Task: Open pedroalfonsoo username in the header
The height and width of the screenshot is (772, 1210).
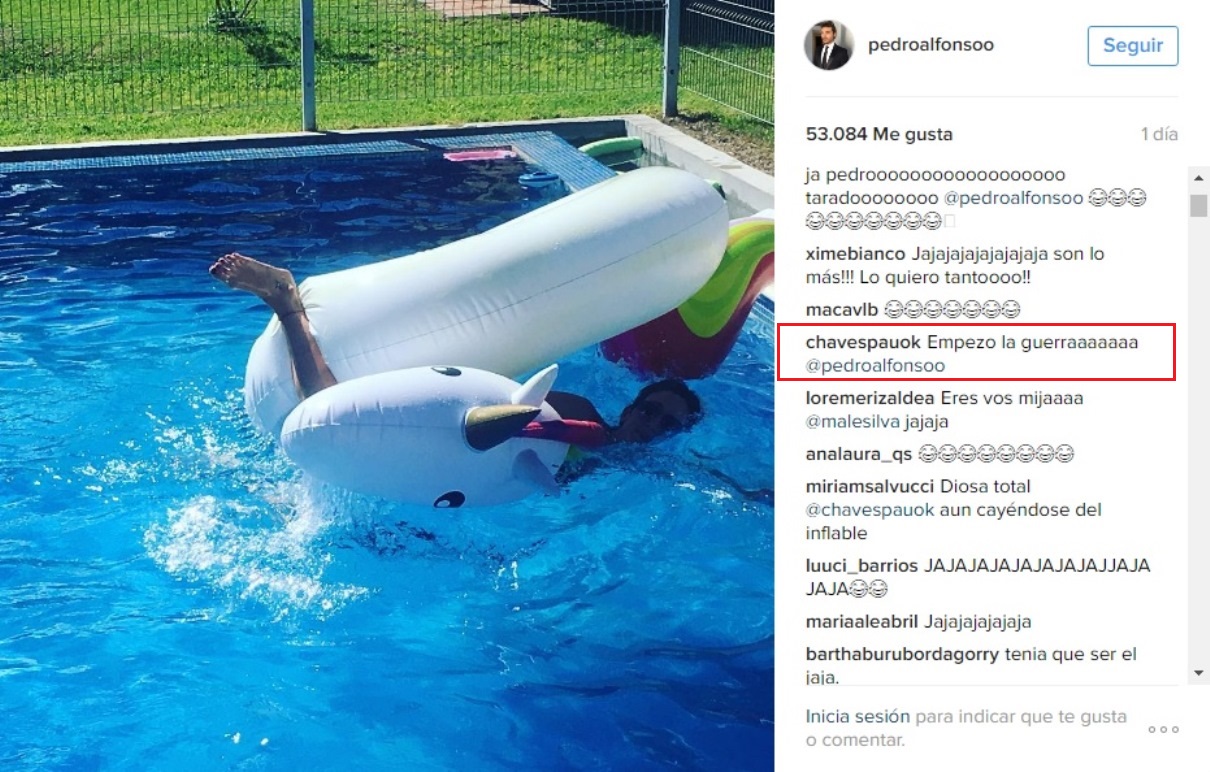Action: pos(931,45)
